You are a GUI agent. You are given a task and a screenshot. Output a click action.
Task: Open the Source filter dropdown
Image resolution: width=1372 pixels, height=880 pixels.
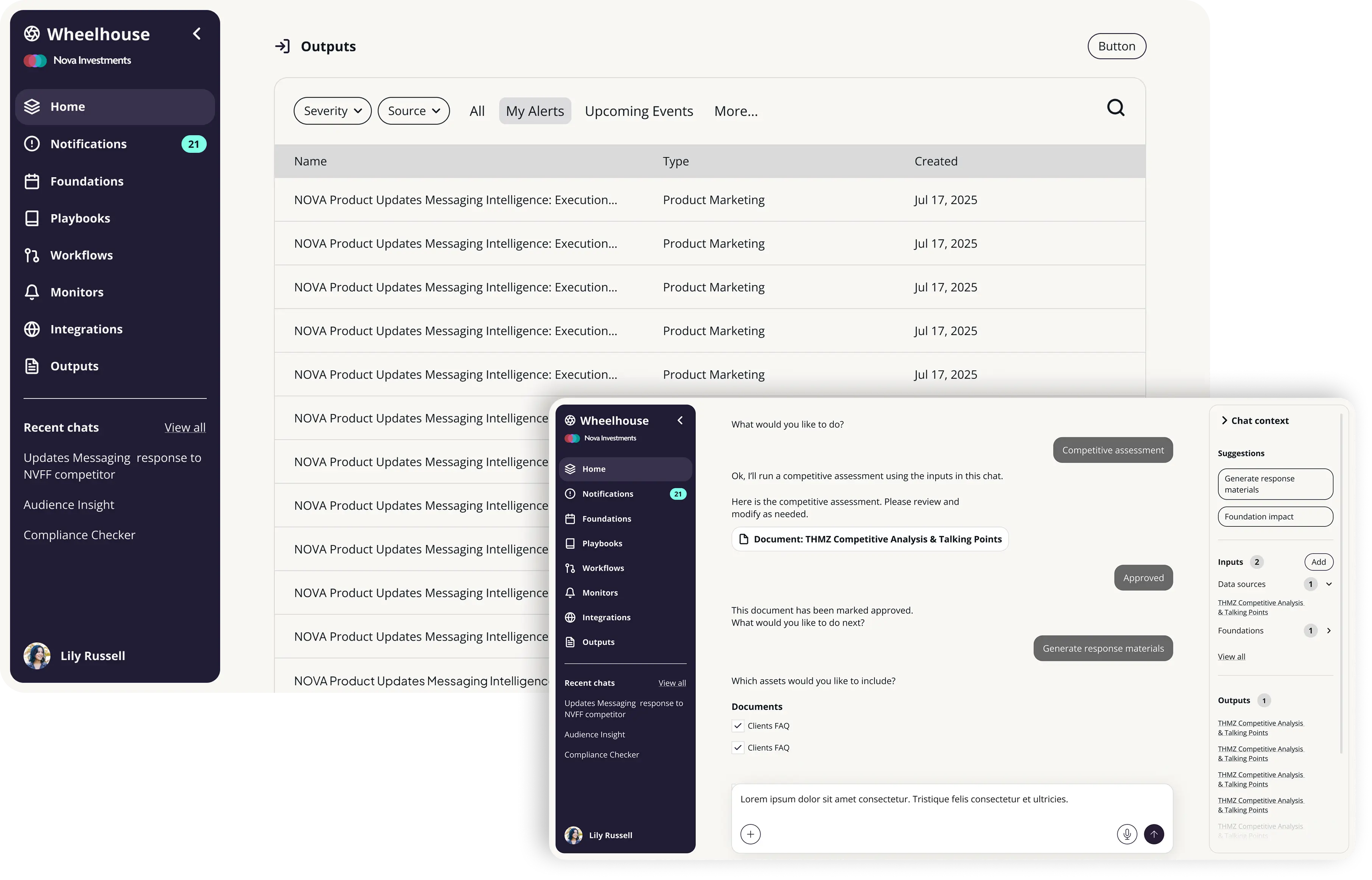pyautogui.click(x=413, y=111)
